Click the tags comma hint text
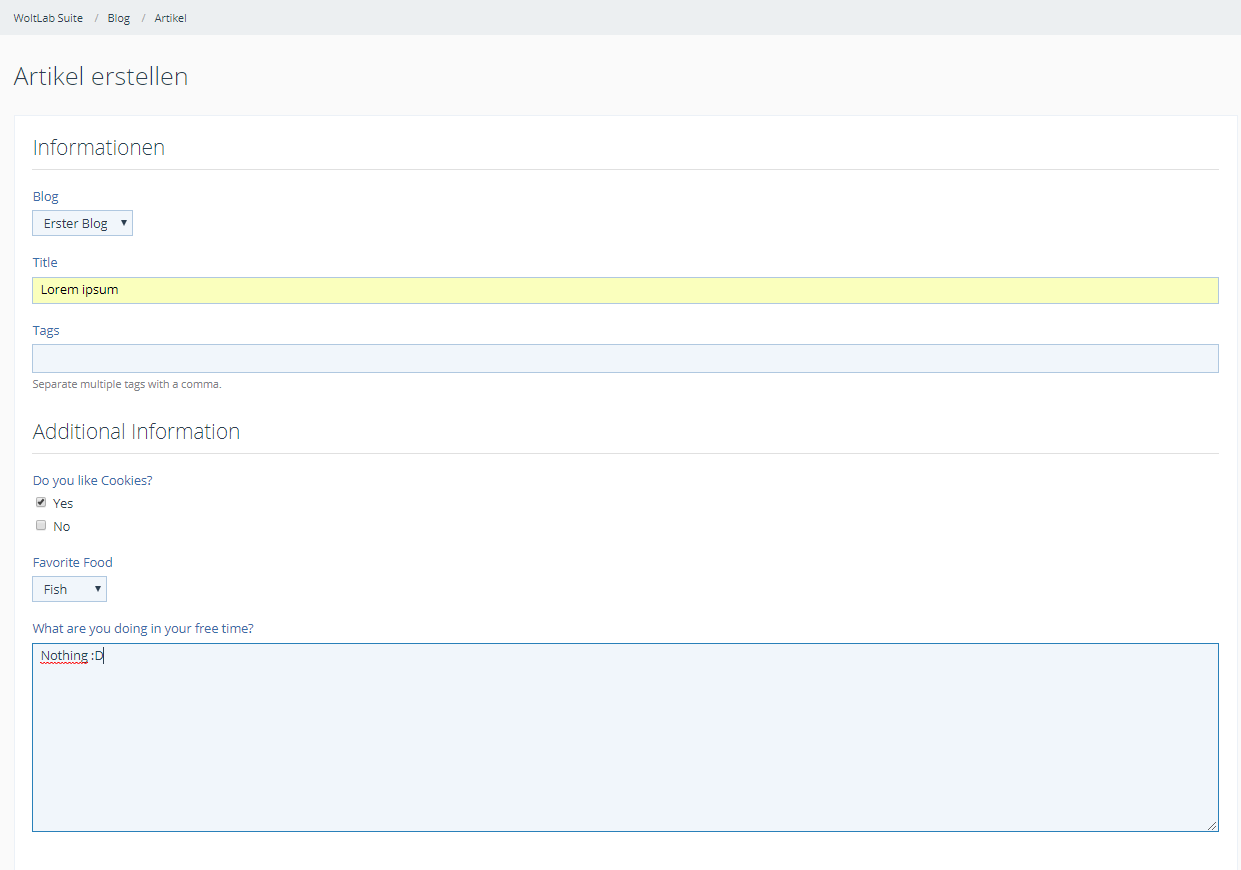The width and height of the screenshot is (1241, 870). point(126,384)
